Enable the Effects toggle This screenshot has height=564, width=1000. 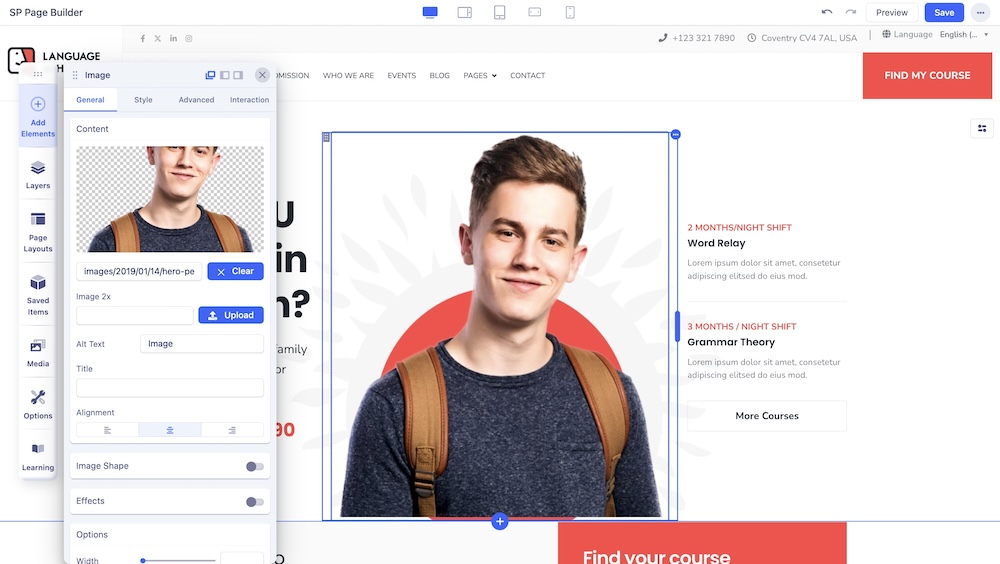click(254, 501)
